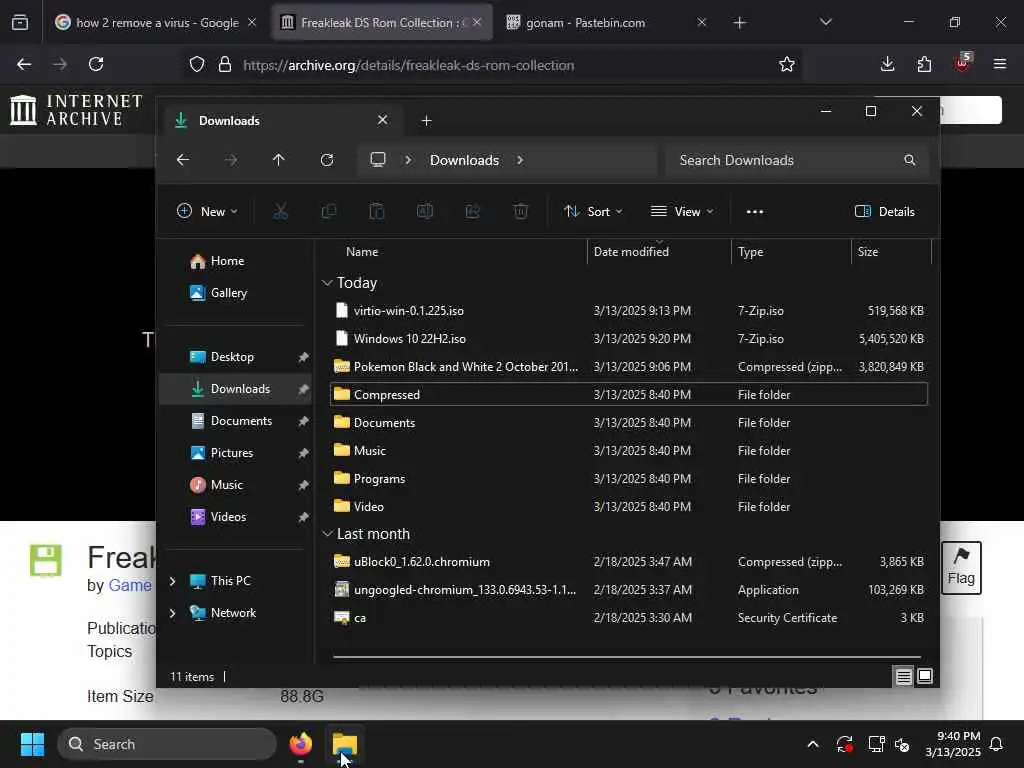
Task: Click Firefox icon on the taskbar
Action: (301, 744)
